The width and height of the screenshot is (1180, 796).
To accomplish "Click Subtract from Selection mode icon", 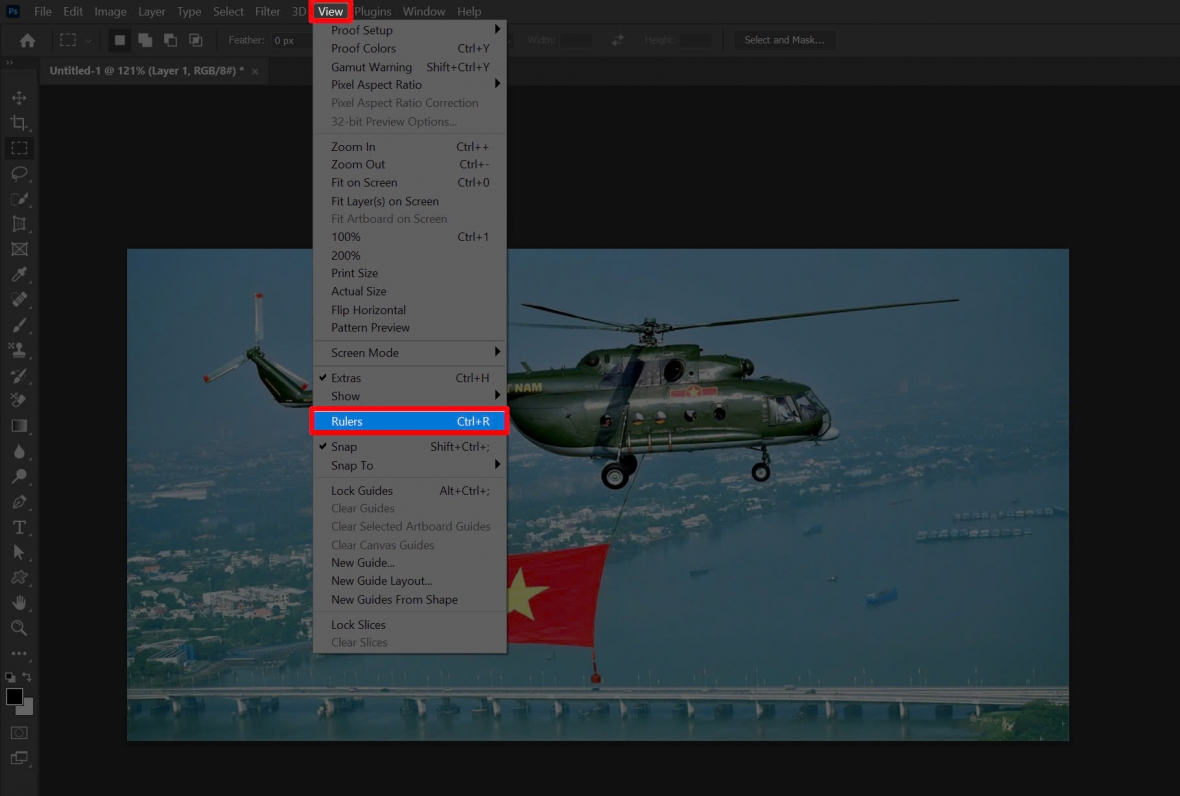I will click(170, 41).
